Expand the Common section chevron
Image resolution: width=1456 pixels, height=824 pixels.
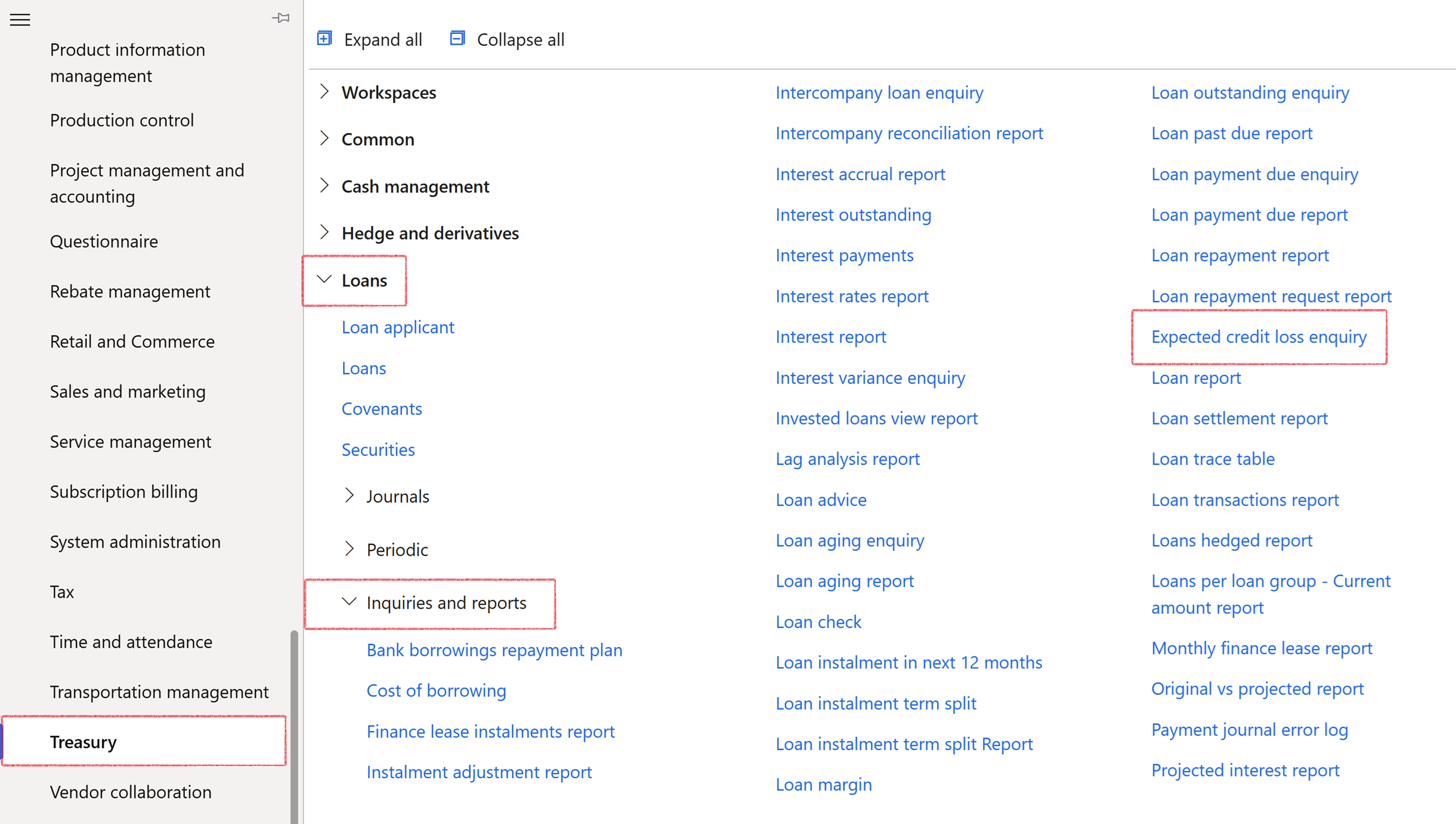[324, 138]
